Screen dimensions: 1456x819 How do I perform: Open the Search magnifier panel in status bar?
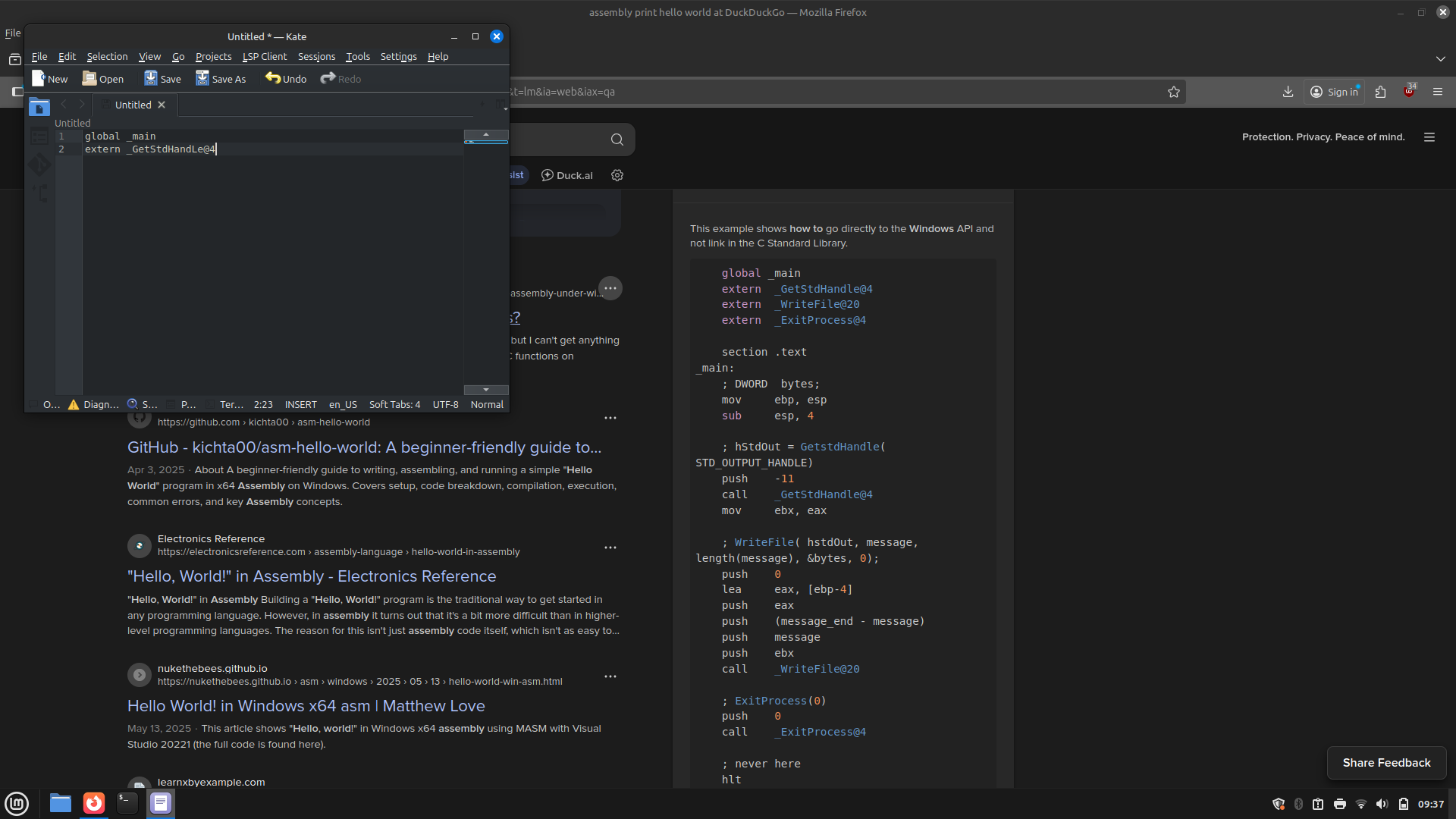(142, 405)
